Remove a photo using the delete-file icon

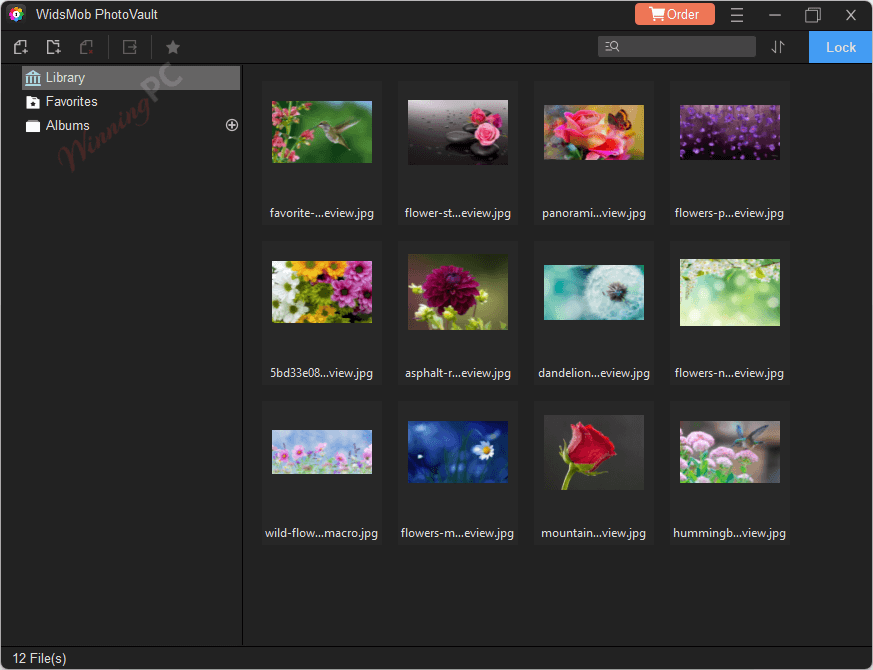(86, 47)
